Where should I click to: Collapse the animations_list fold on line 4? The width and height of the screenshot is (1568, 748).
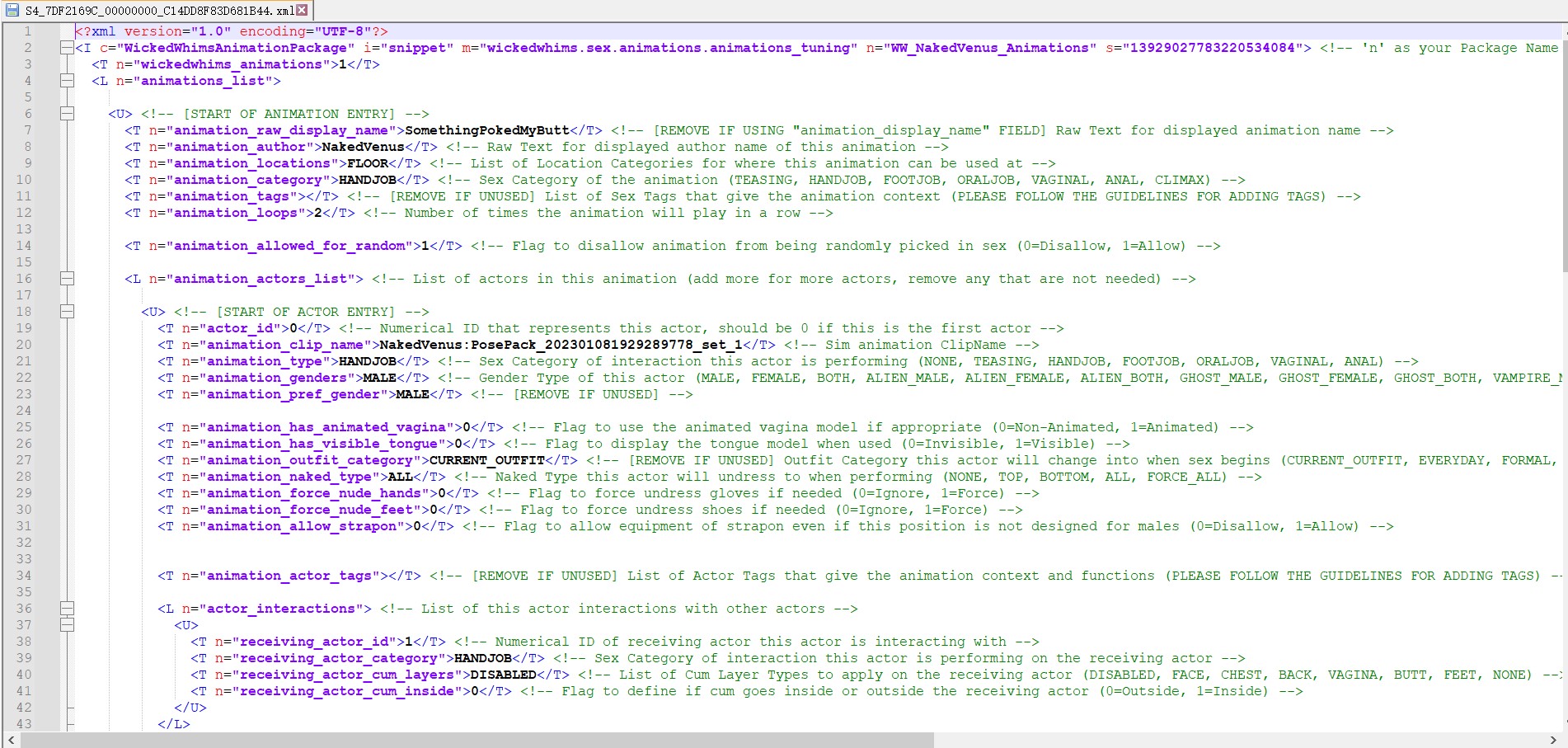coord(67,81)
